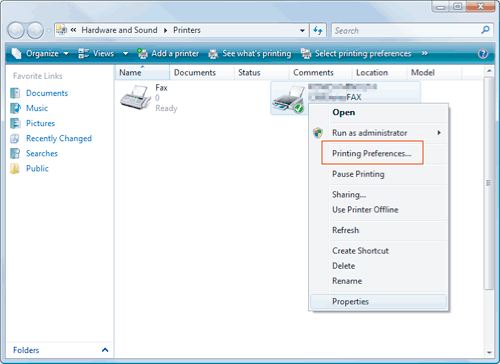Click the Folders label
500x364 pixels.
[26, 350]
